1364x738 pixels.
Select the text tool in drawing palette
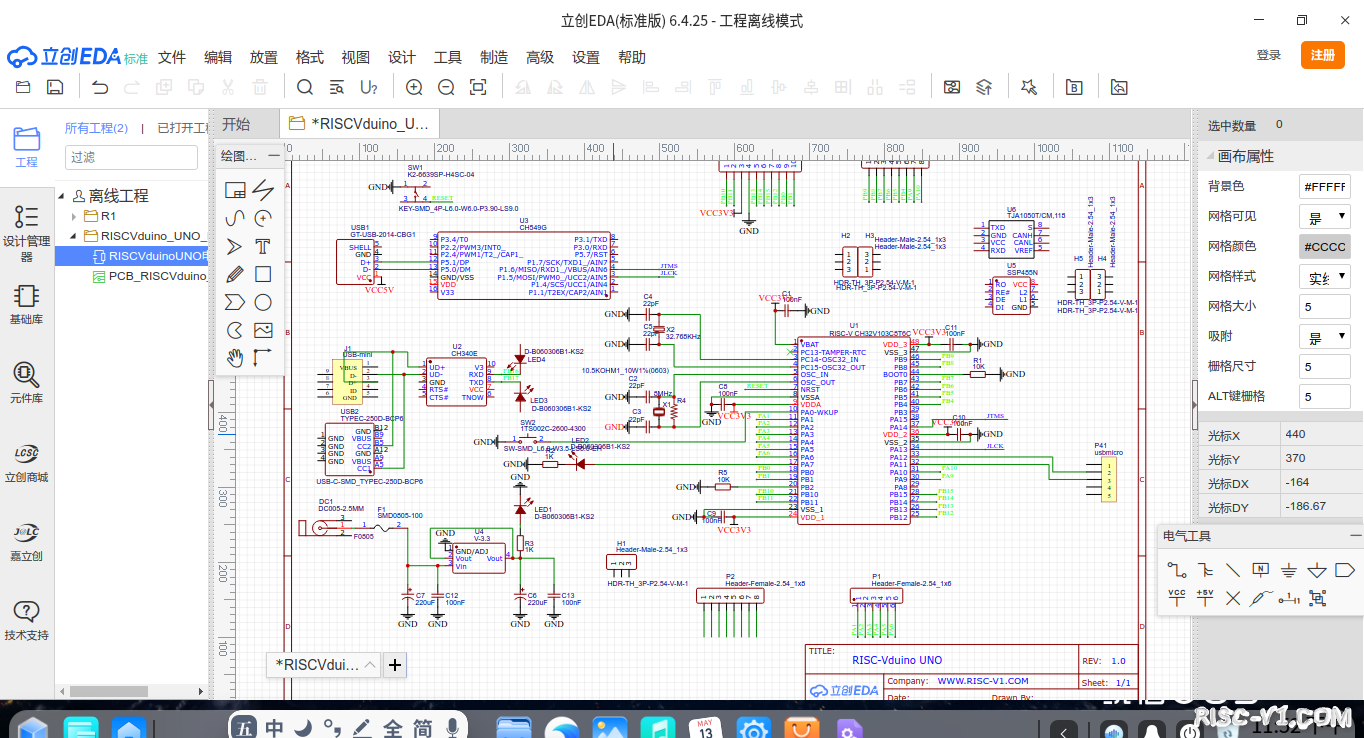(x=263, y=246)
